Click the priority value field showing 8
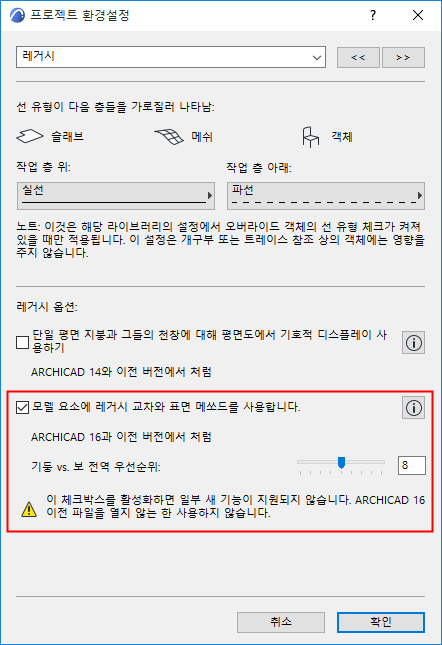 point(412,465)
